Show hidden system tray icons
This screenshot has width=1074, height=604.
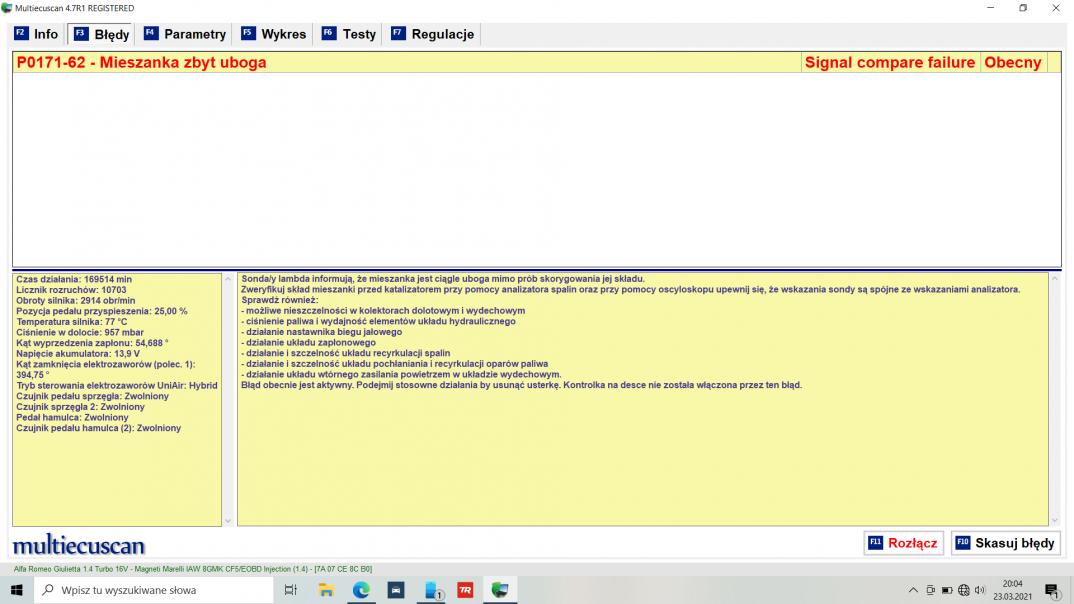(913, 590)
